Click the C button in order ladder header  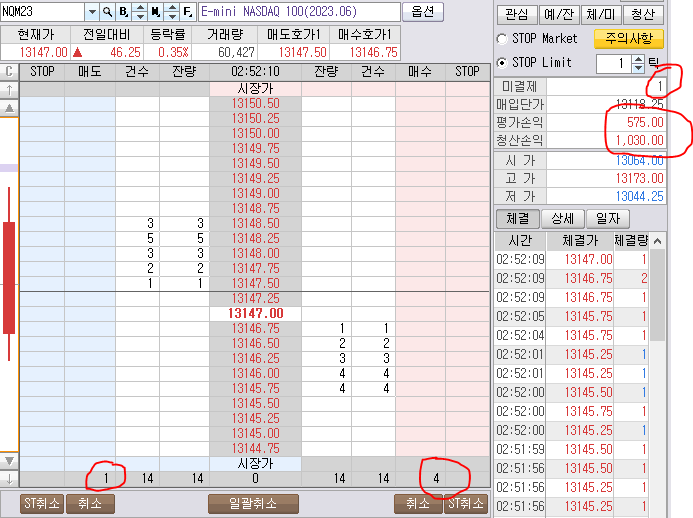[9, 71]
